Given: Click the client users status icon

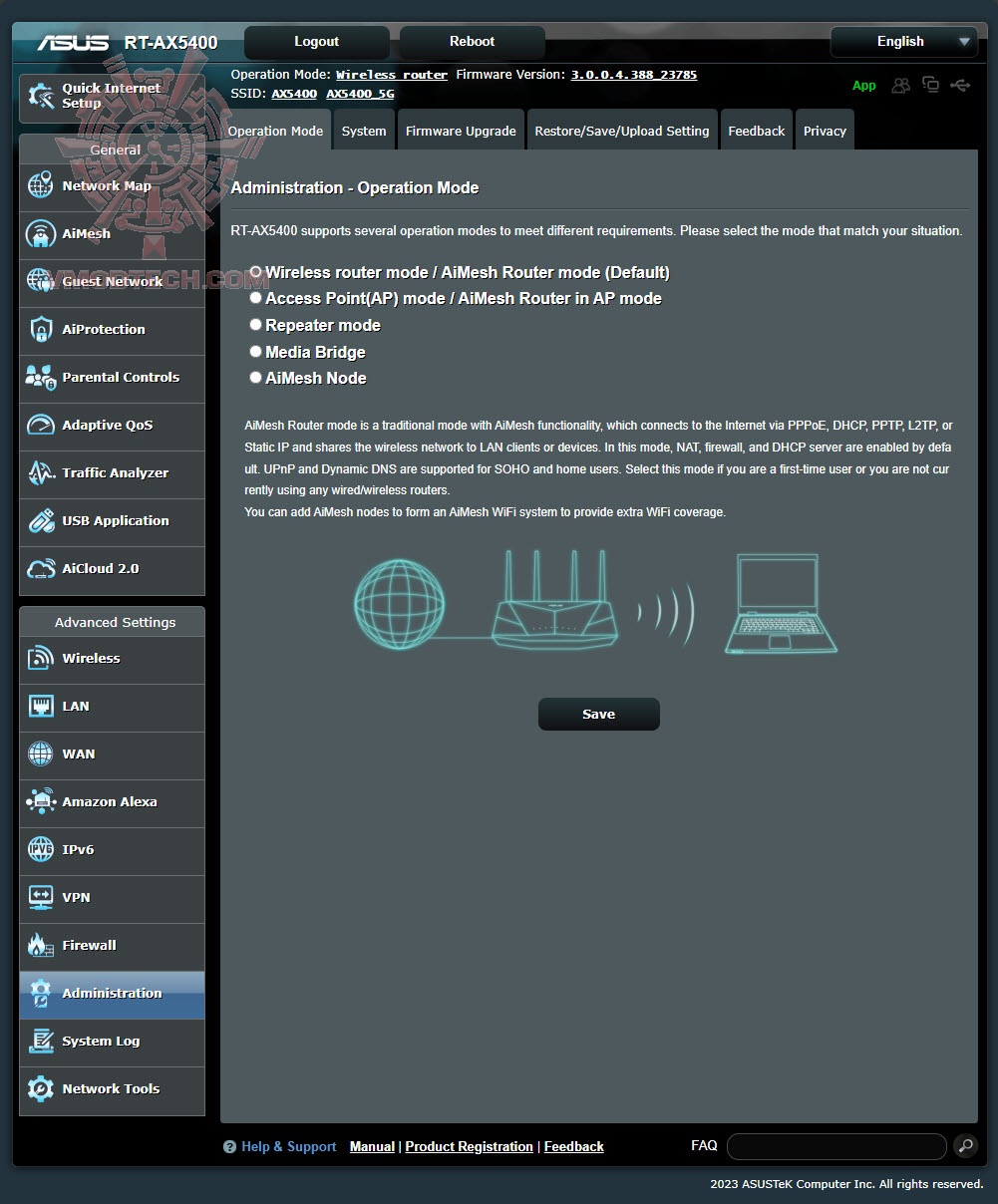Looking at the screenshot, I should [x=900, y=86].
